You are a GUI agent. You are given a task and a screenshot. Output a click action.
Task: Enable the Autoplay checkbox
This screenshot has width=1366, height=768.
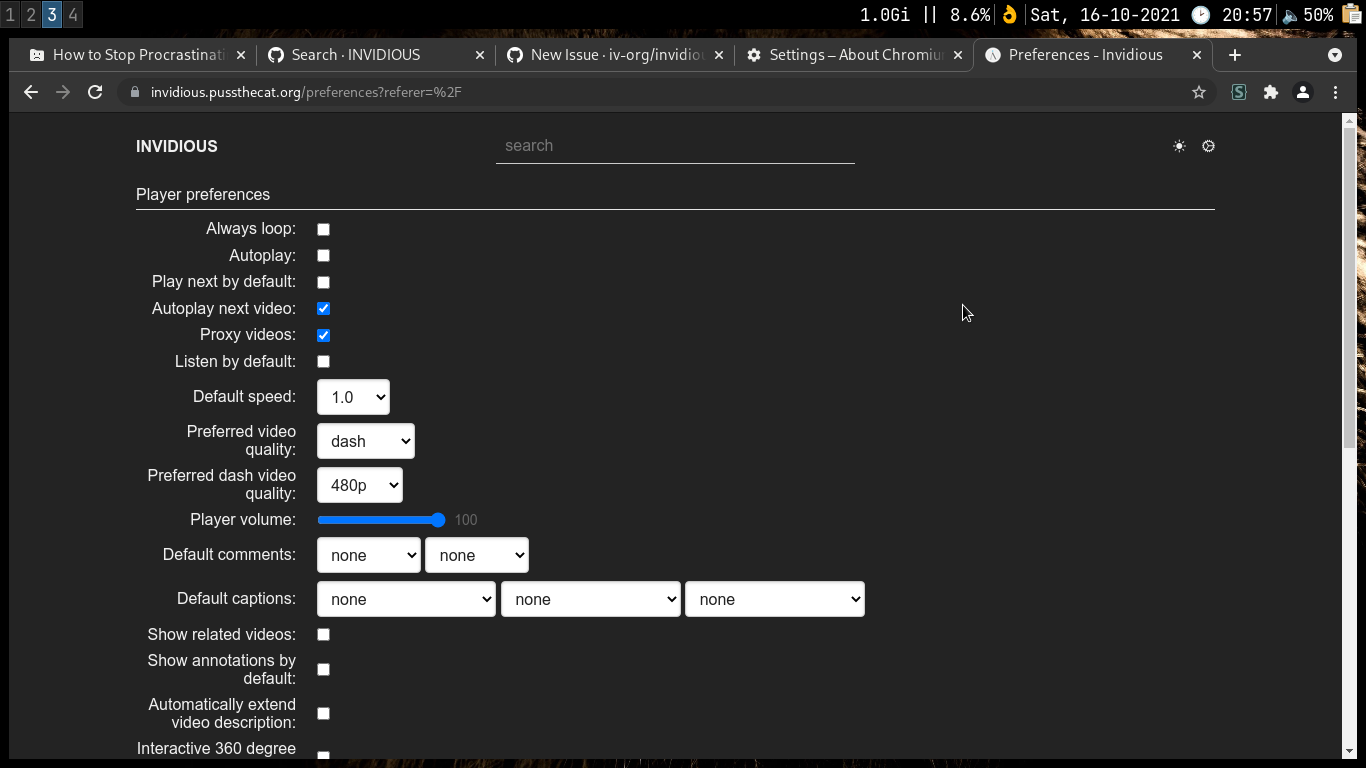[x=323, y=255]
